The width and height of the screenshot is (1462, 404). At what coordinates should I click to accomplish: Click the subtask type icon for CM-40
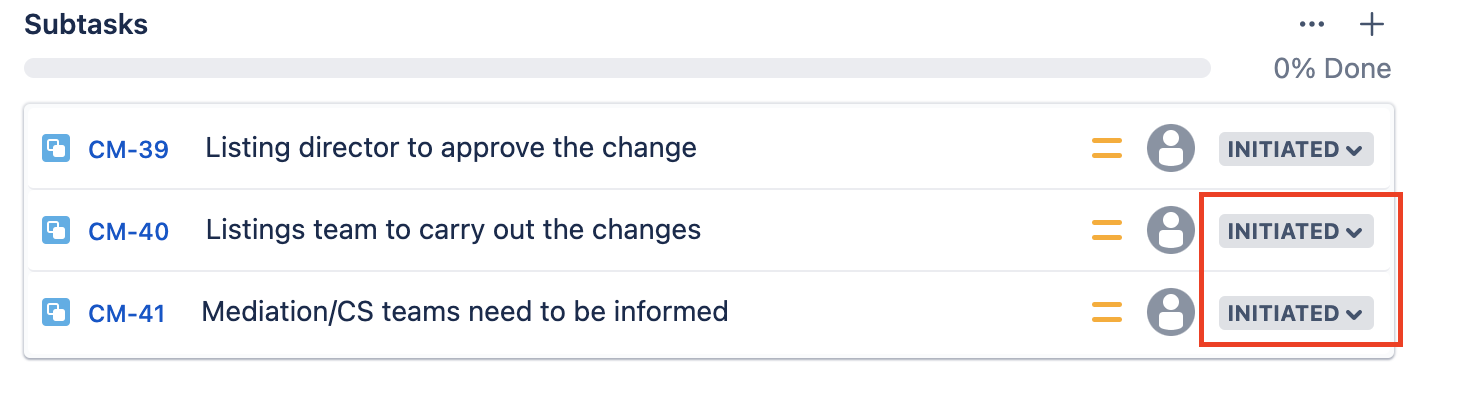point(55,231)
